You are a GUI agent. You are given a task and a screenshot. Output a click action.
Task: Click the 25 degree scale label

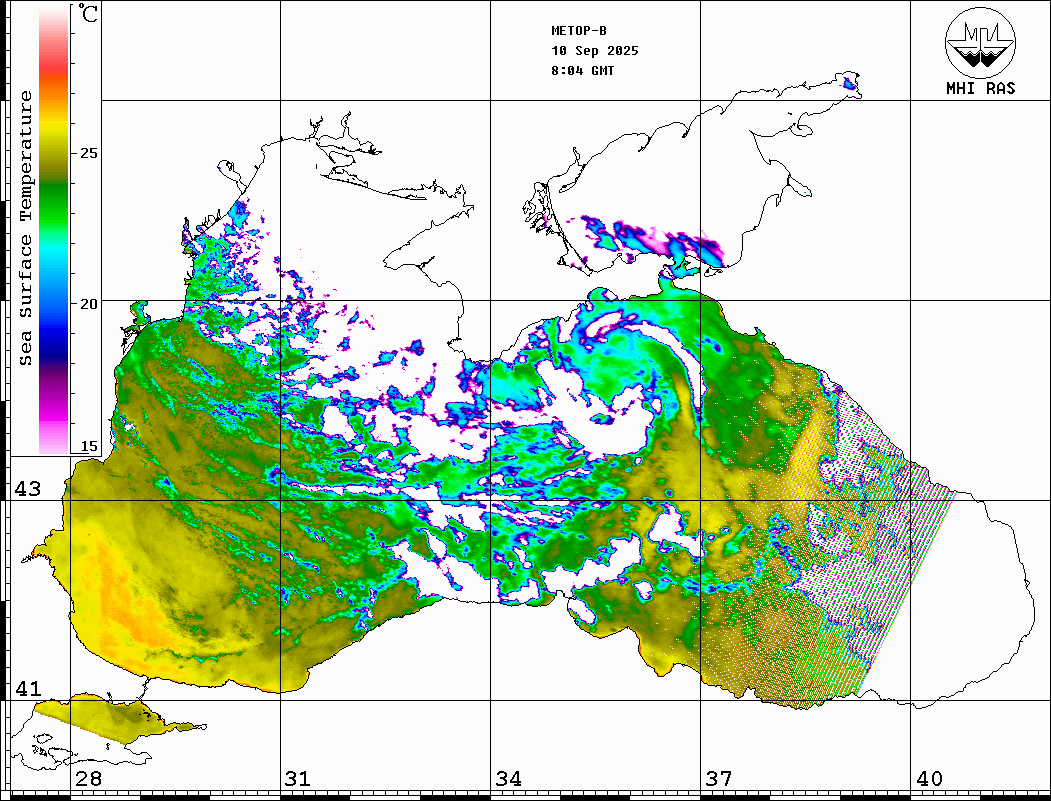click(89, 153)
